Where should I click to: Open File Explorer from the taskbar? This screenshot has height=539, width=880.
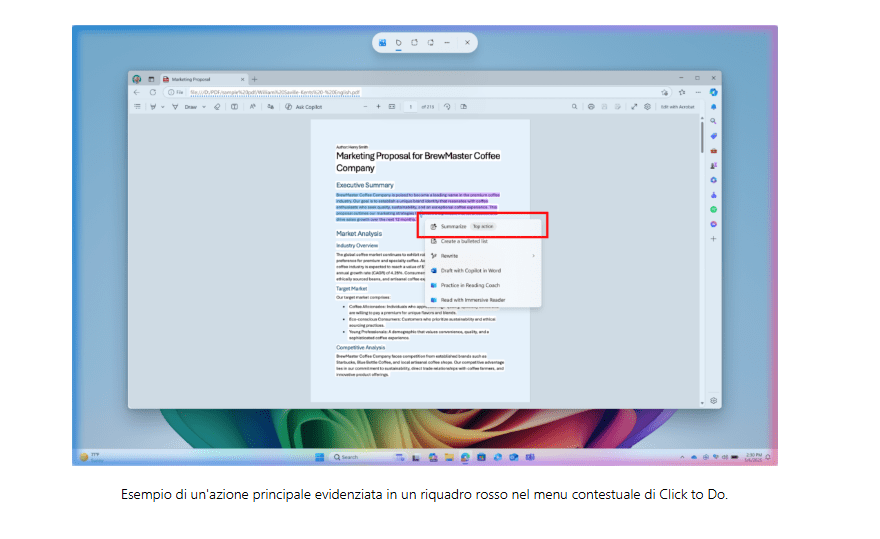(x=449, y=457)
